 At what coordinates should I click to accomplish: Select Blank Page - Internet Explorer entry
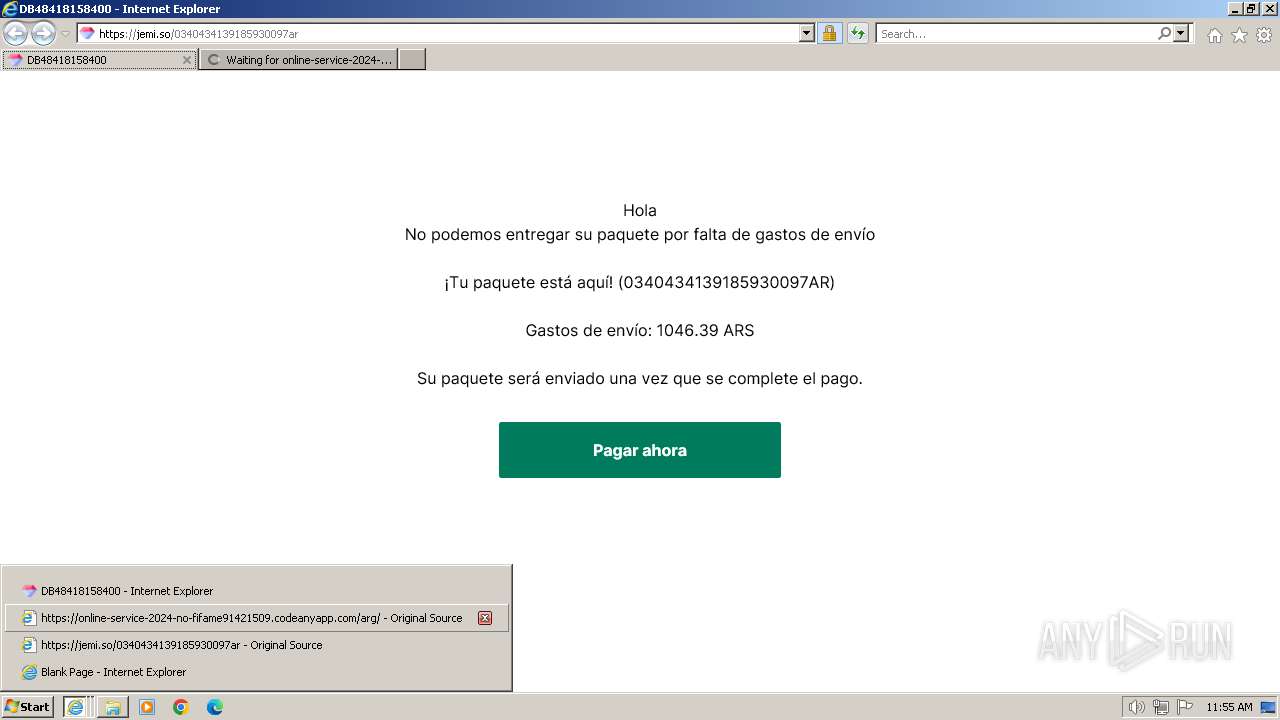point(257,672)
